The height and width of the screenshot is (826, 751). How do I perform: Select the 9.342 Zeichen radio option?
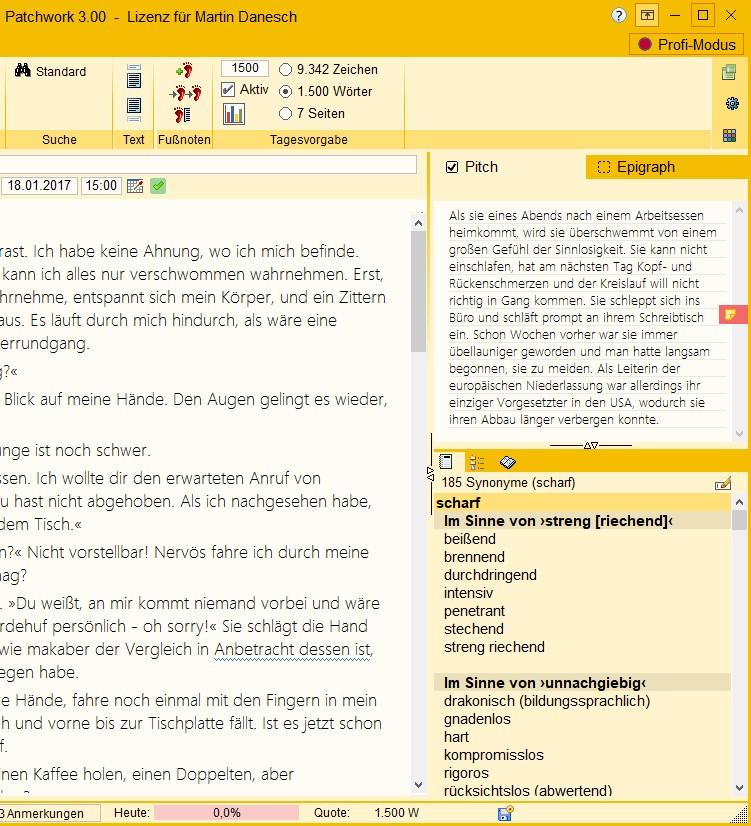coord(285,70)
